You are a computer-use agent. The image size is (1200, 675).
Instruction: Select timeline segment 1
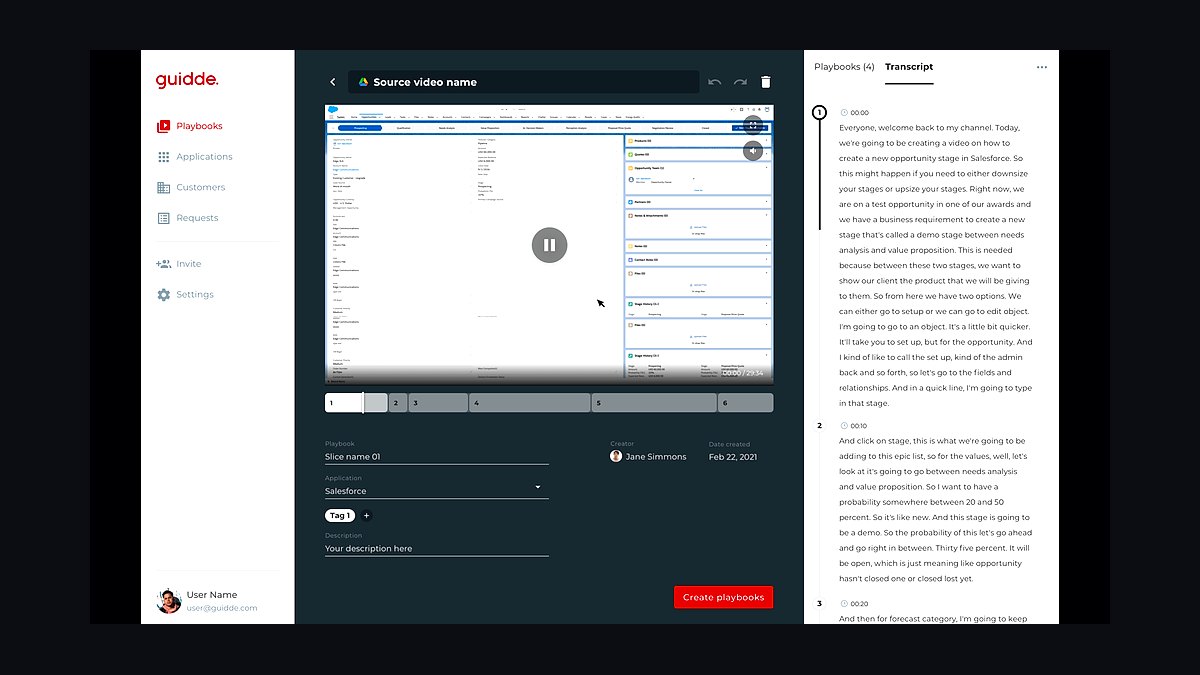click(x=356, y=403)
